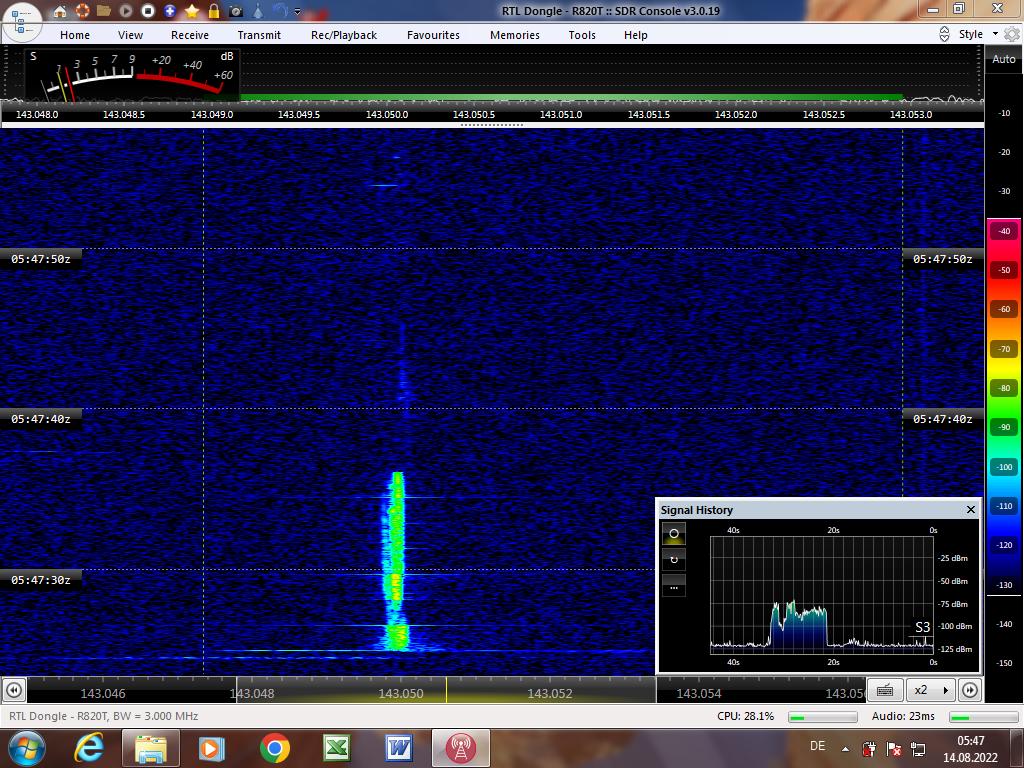The height and width of the screenshot is (768, 1024).
Task: Show hidden system tray icons arrow
Action: coord(846,748)
